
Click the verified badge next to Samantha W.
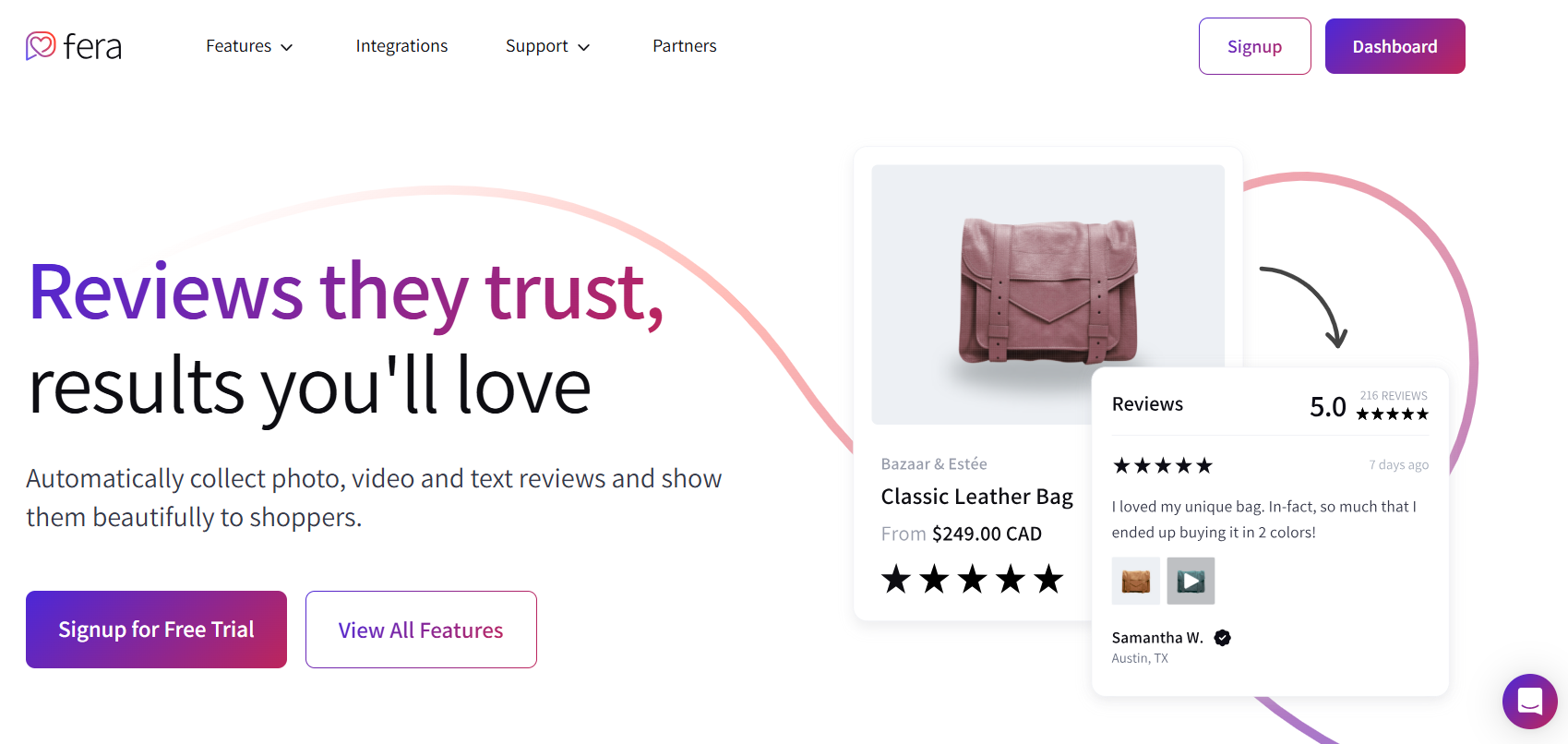point(1221,637)
